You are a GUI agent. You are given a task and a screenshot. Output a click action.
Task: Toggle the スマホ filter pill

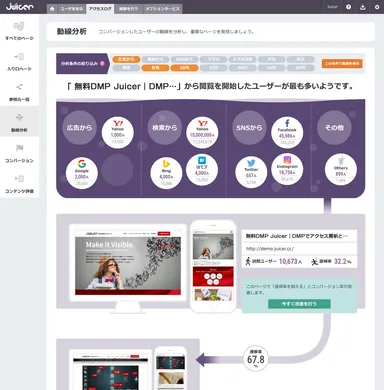click(x=213, y=59)
